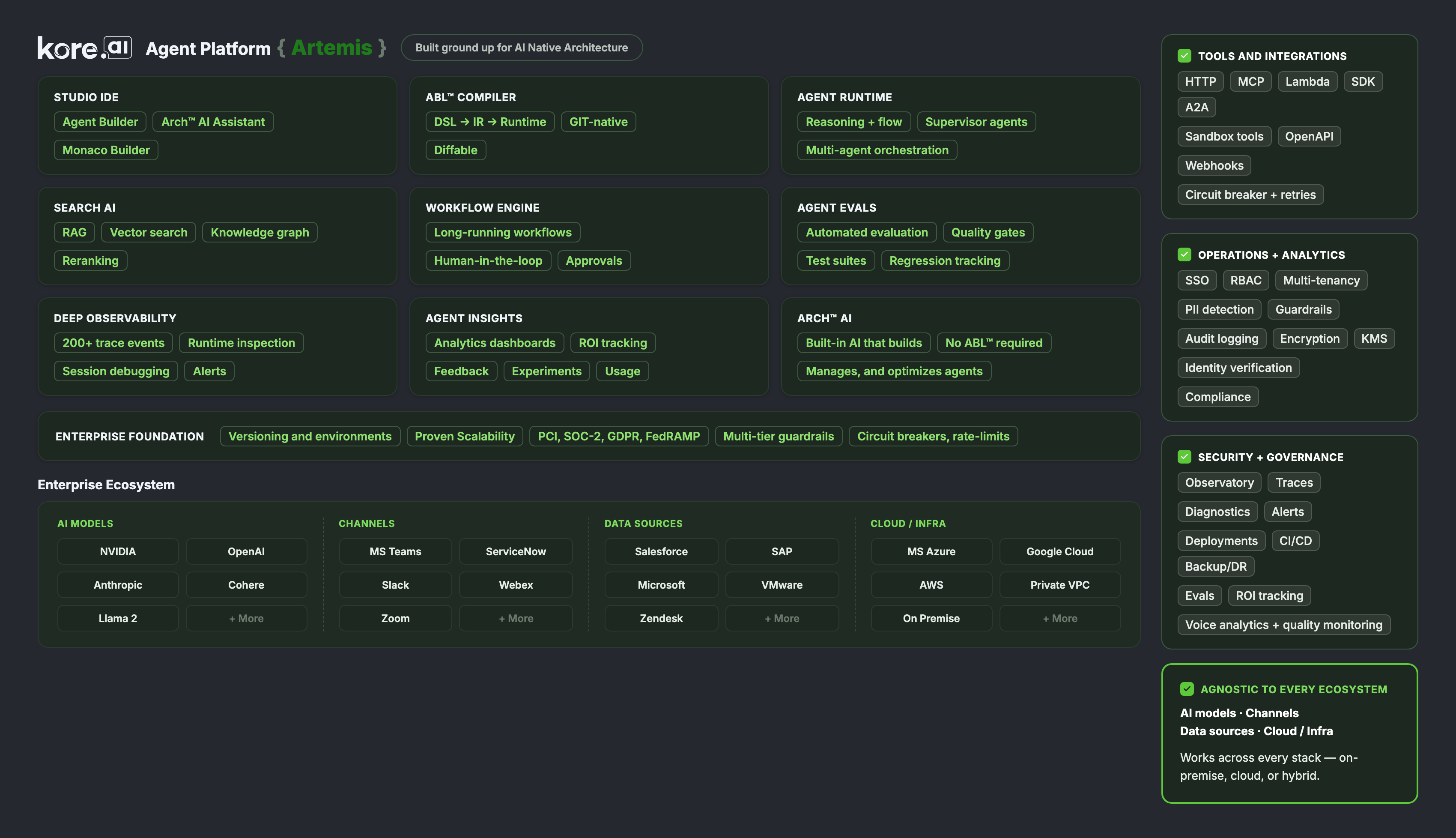Toggle the Security + Governance checkbox
This screenshot has height=838, width=1456.
1184,456
